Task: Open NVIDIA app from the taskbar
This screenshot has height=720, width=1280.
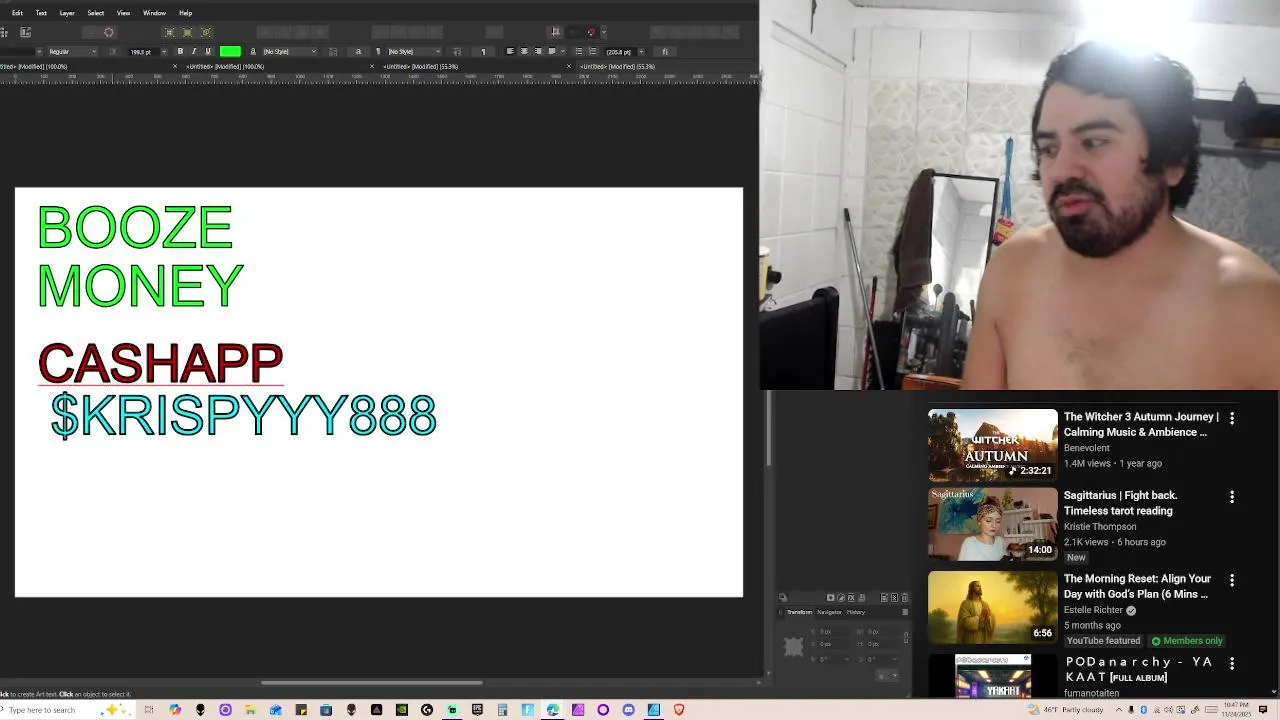Action: tap(402, 710)
